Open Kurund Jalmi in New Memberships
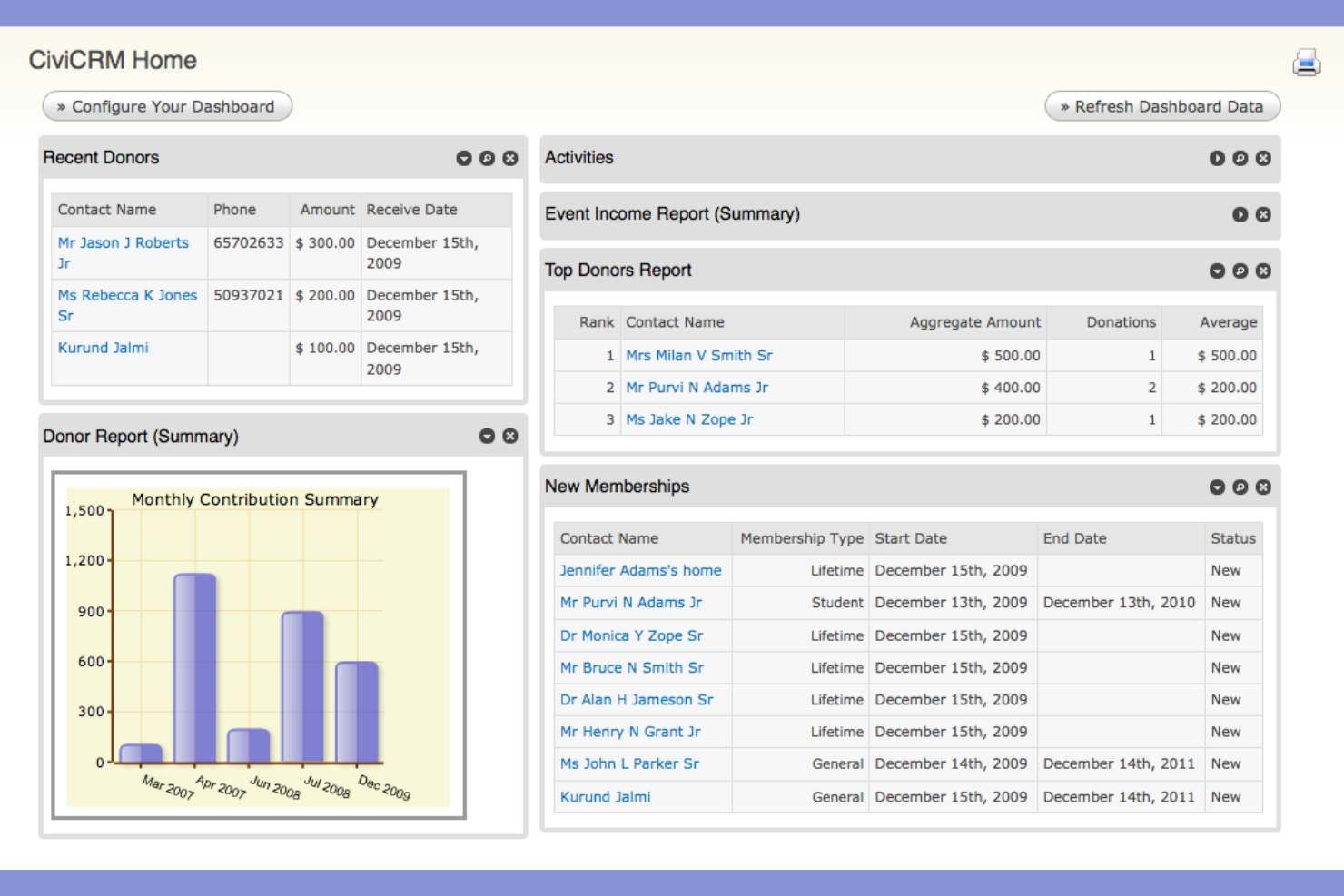Image resolution: width=1344 pixels, height=896 pixels. coord(606,797)
